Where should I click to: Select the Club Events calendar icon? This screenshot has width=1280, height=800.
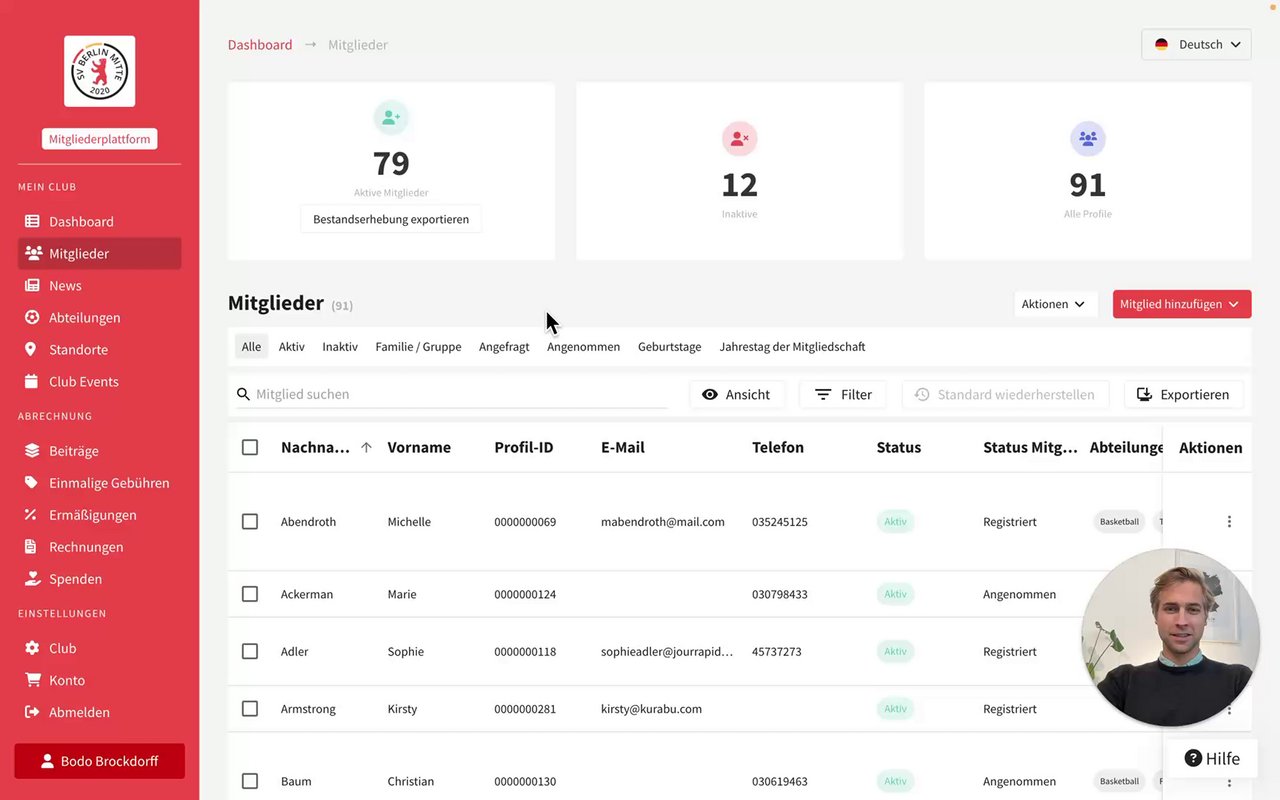(32, 381)
